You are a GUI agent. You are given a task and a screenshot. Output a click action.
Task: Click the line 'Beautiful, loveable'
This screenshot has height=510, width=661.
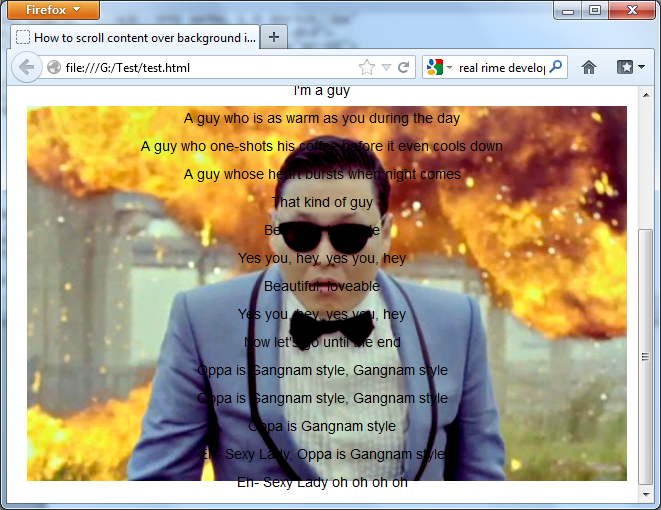(322, 286)
